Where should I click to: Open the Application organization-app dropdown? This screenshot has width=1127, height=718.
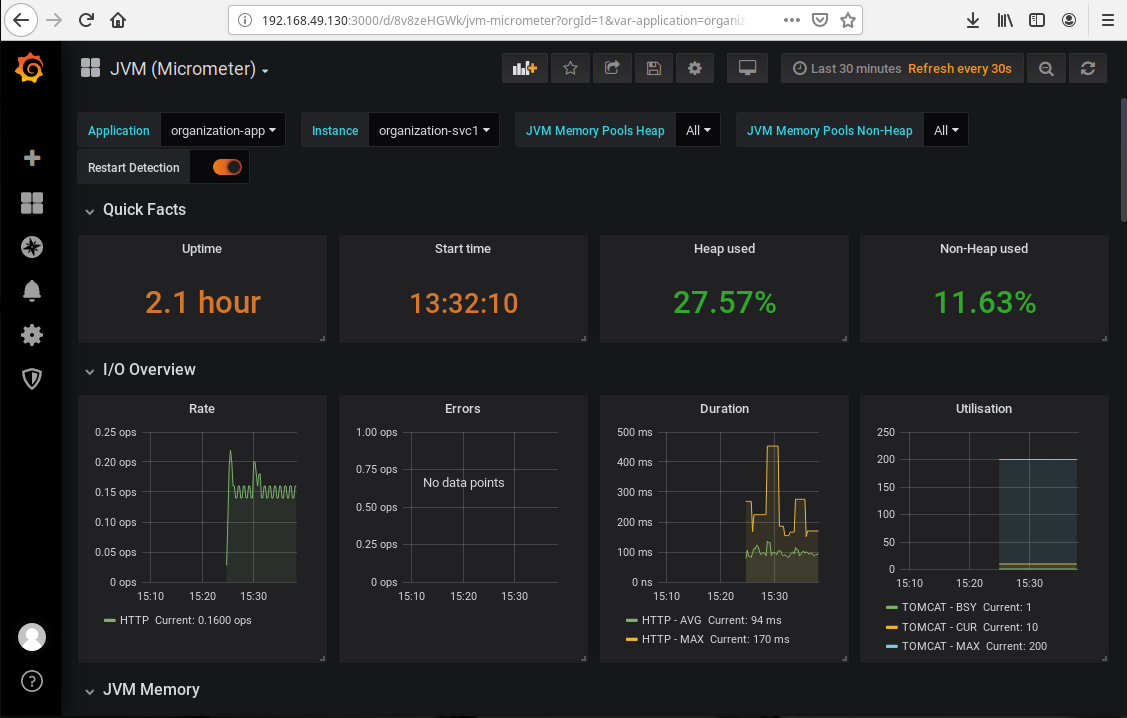pyautogui.click(x=223, y=130)
